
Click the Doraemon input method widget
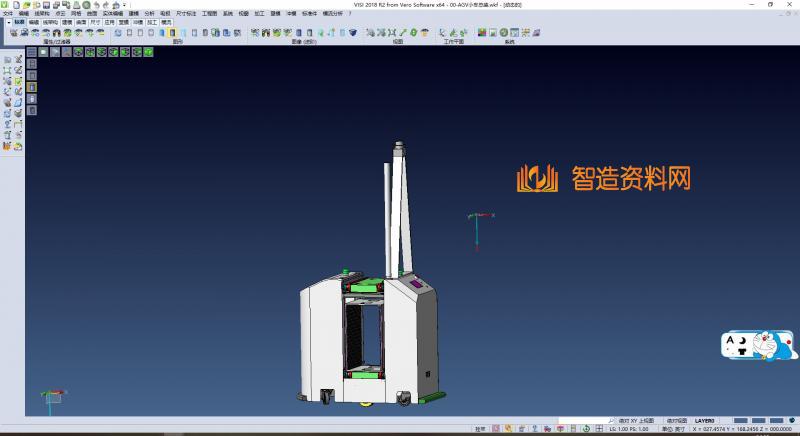(760, 346)
